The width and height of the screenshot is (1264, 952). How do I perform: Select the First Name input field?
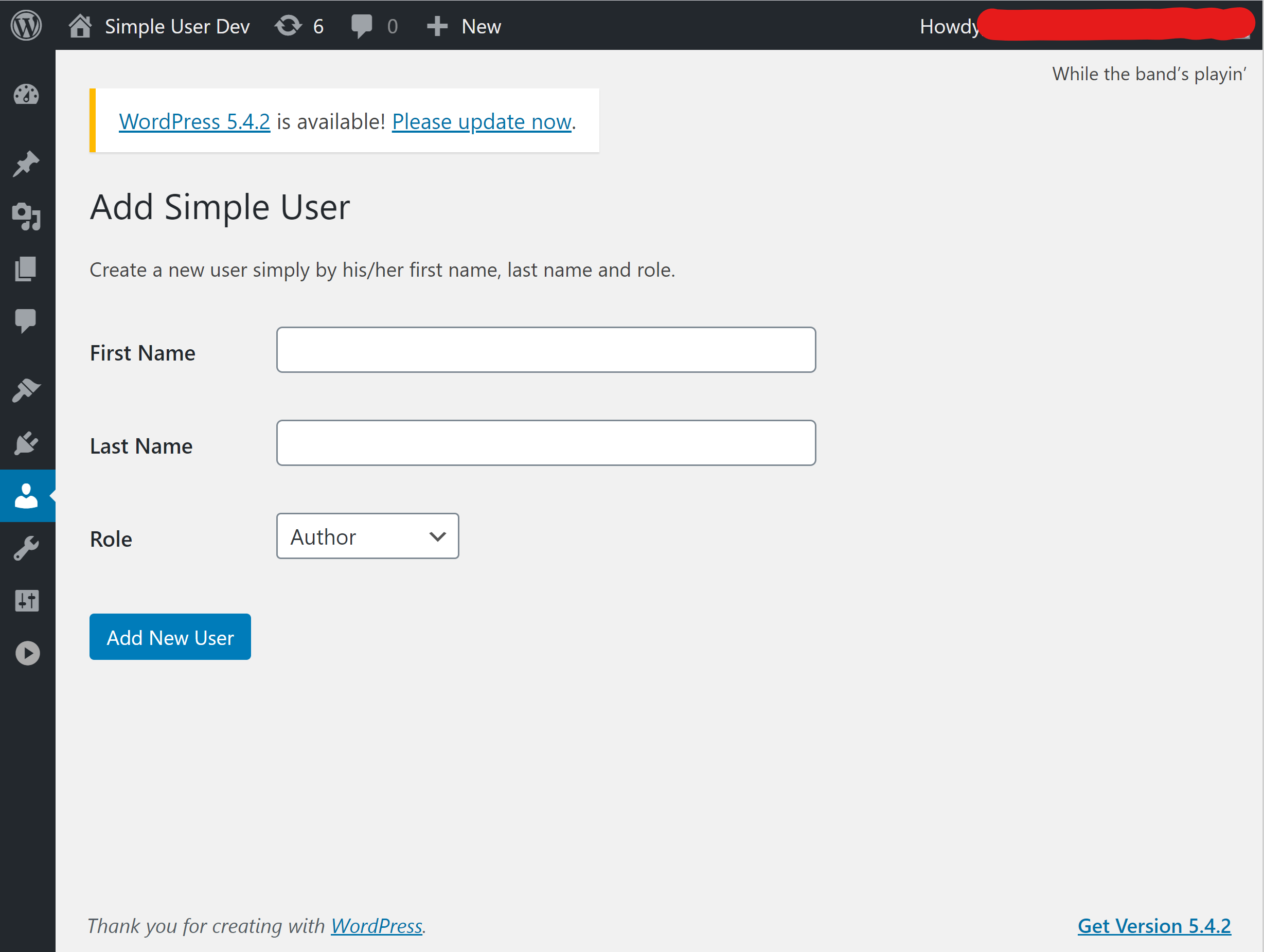(547, 349)
